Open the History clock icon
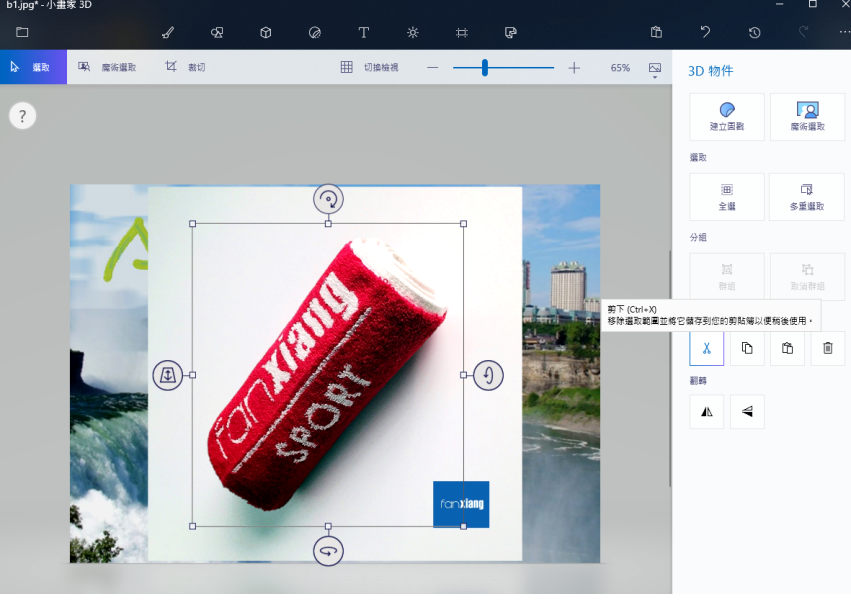Viewport: 851px width, 602px height. 754,33
